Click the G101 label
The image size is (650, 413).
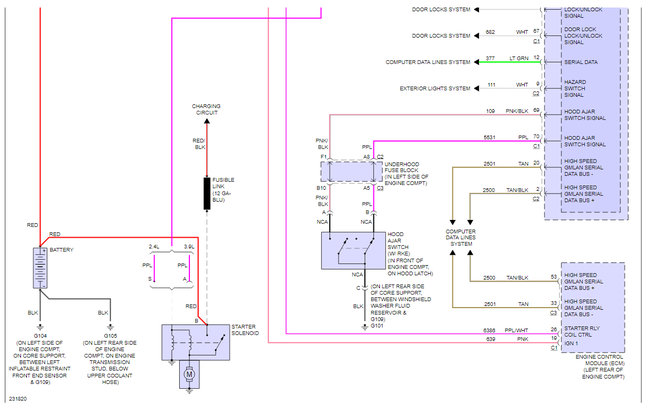point(377,326)
